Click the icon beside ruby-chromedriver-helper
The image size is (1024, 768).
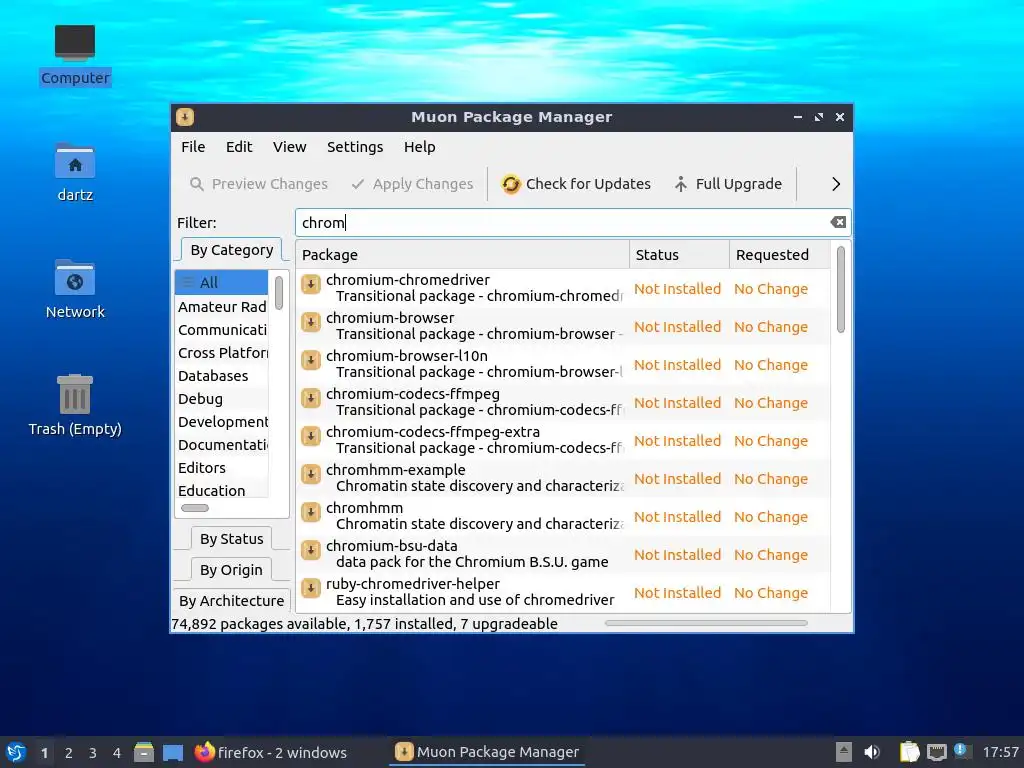[x=311, y=588]
